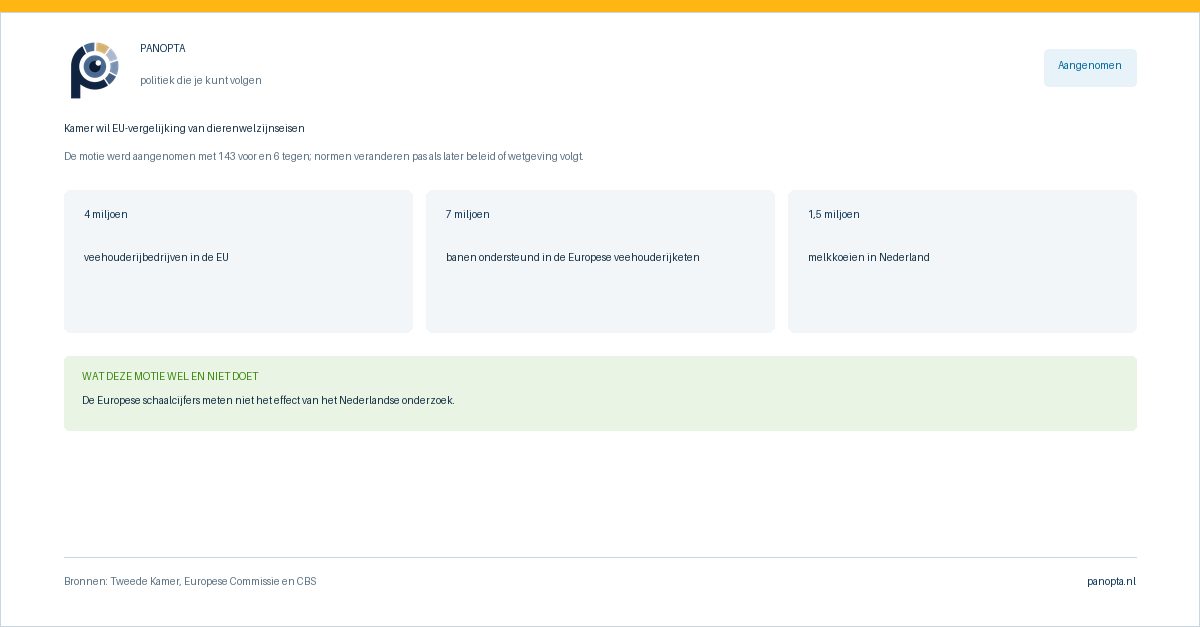
Task: Click the 4 miljoen figure
Action: (106, 215)
